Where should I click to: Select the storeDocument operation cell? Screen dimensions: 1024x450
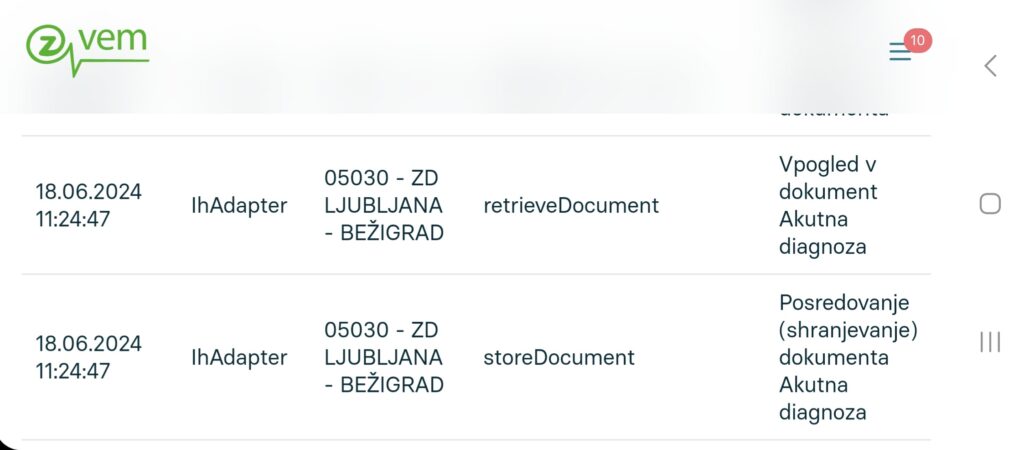click(559, 357)
